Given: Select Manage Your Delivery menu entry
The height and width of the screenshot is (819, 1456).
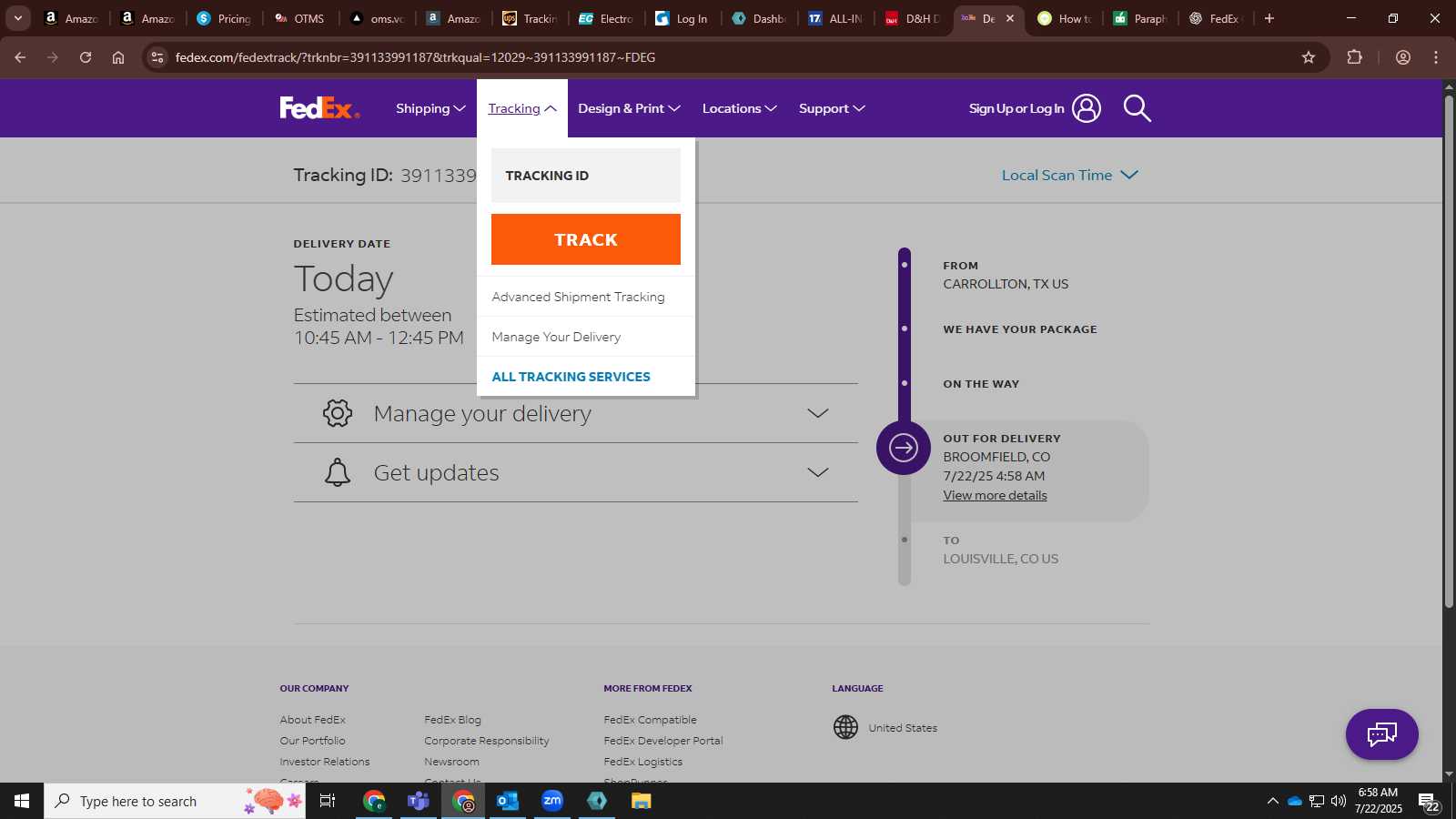Looking at the screenshot, I should 556,337.
